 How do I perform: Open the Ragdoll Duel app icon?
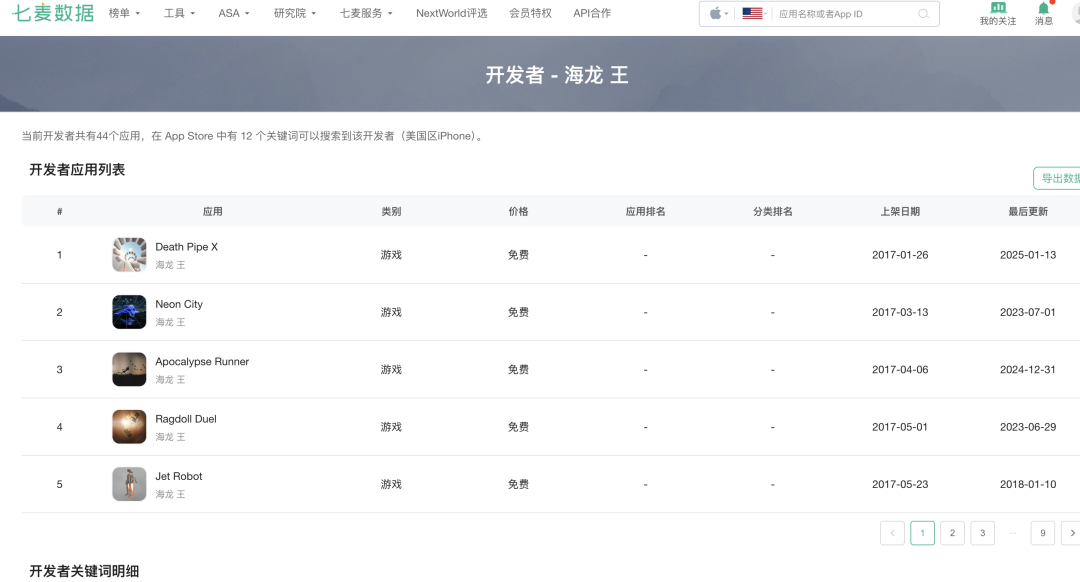[x=129, y=427]
